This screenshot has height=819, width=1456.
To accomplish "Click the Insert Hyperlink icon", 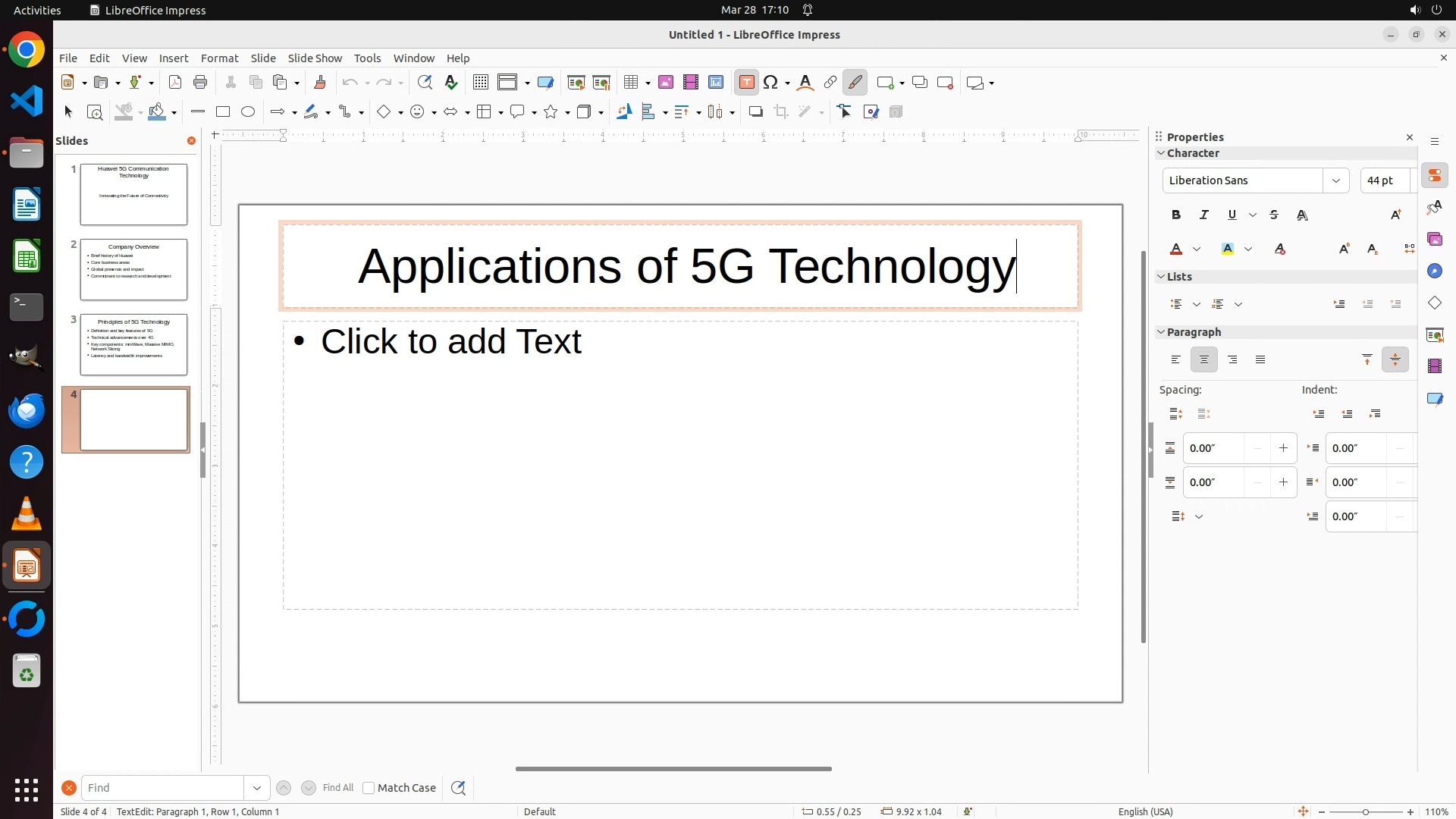I will coord(830,83).
